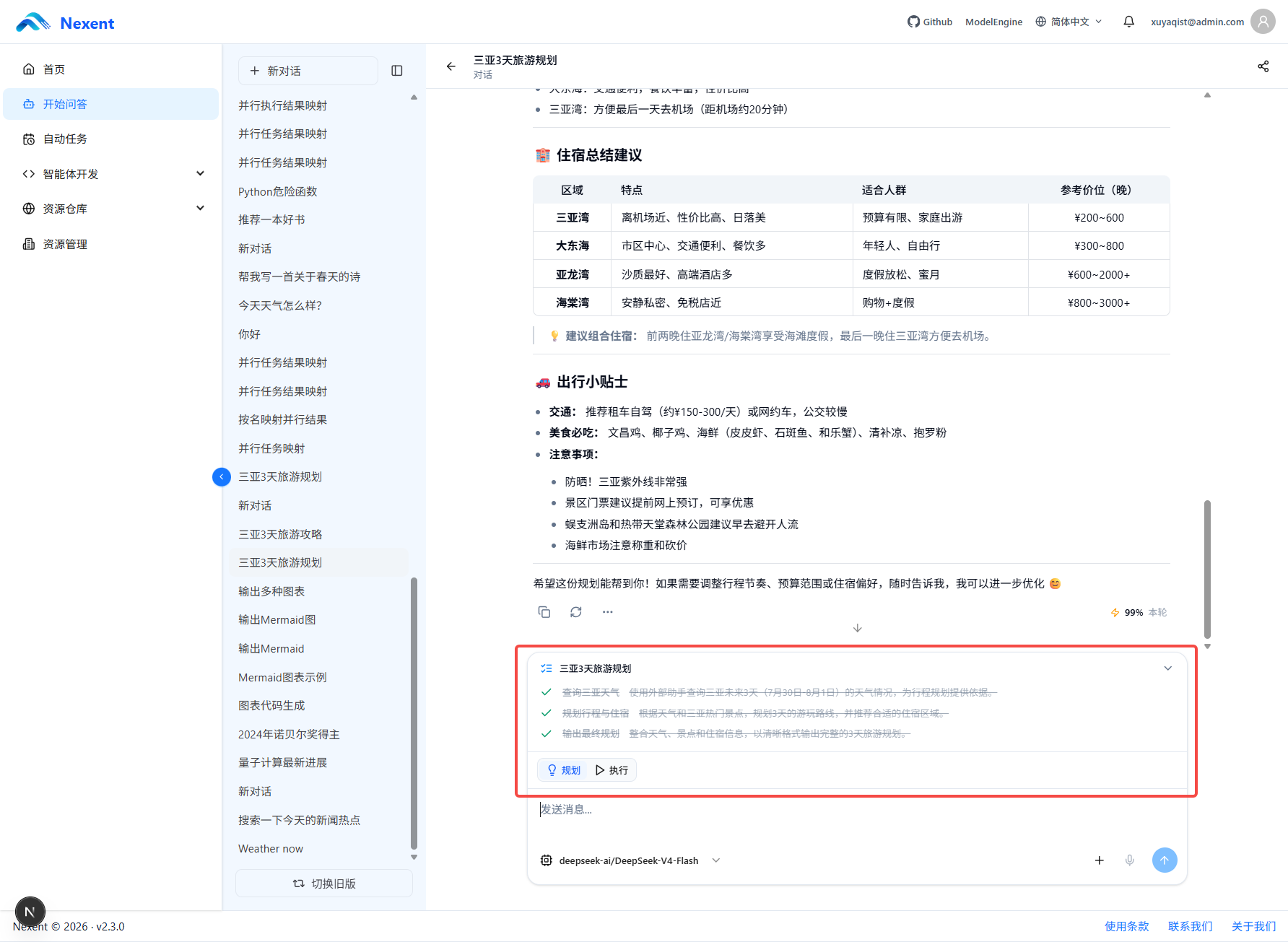Open the user avatar menu
Image resolution: width=1288 pixels, height=942 pixels.
(x=1263, y=22)
